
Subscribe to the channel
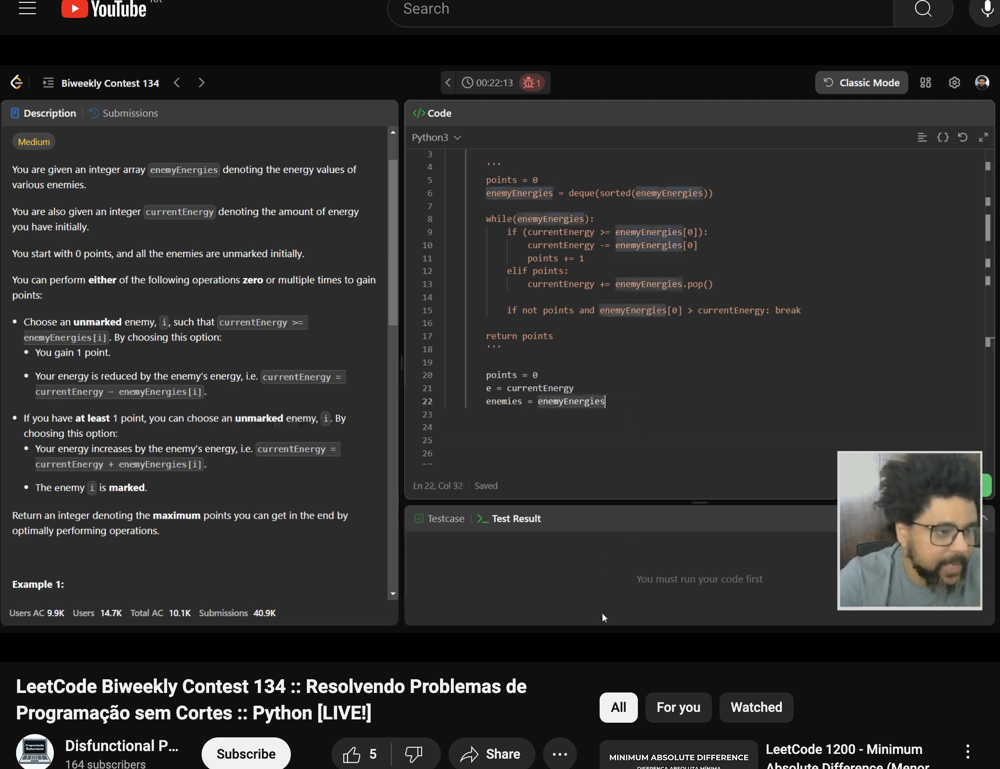(x=246, y=754)
